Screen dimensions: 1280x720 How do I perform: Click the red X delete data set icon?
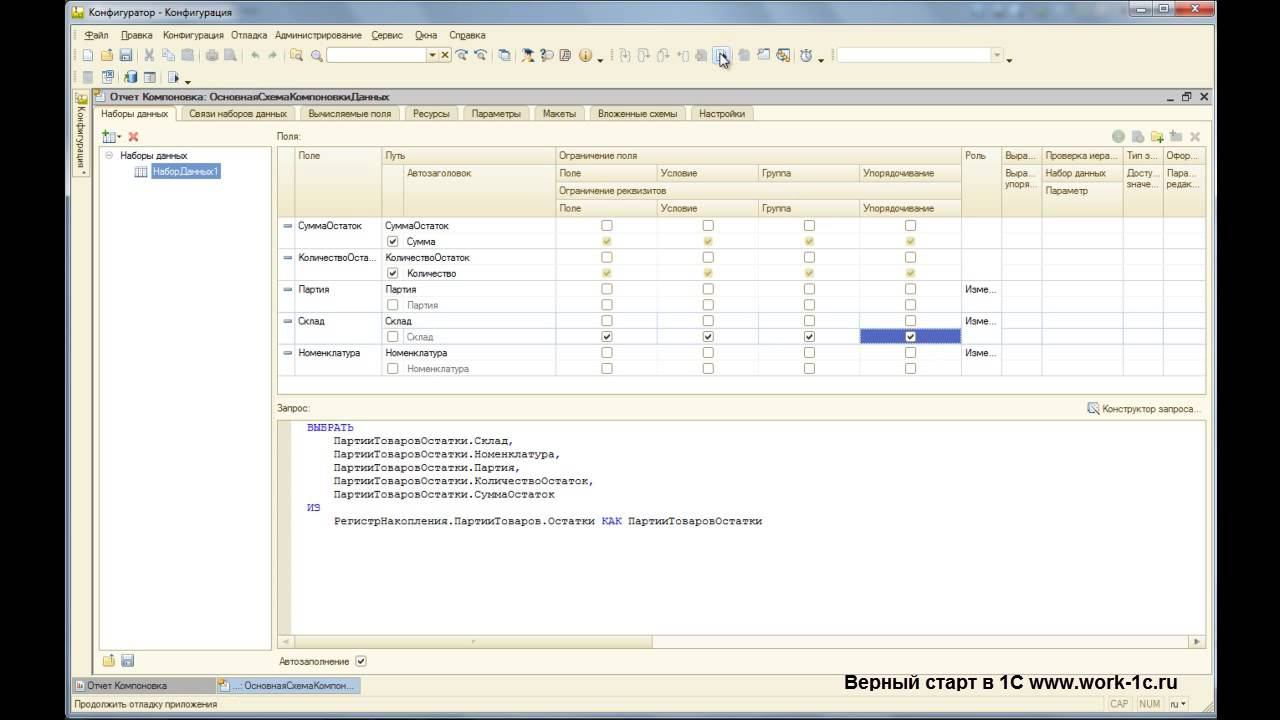133,136
